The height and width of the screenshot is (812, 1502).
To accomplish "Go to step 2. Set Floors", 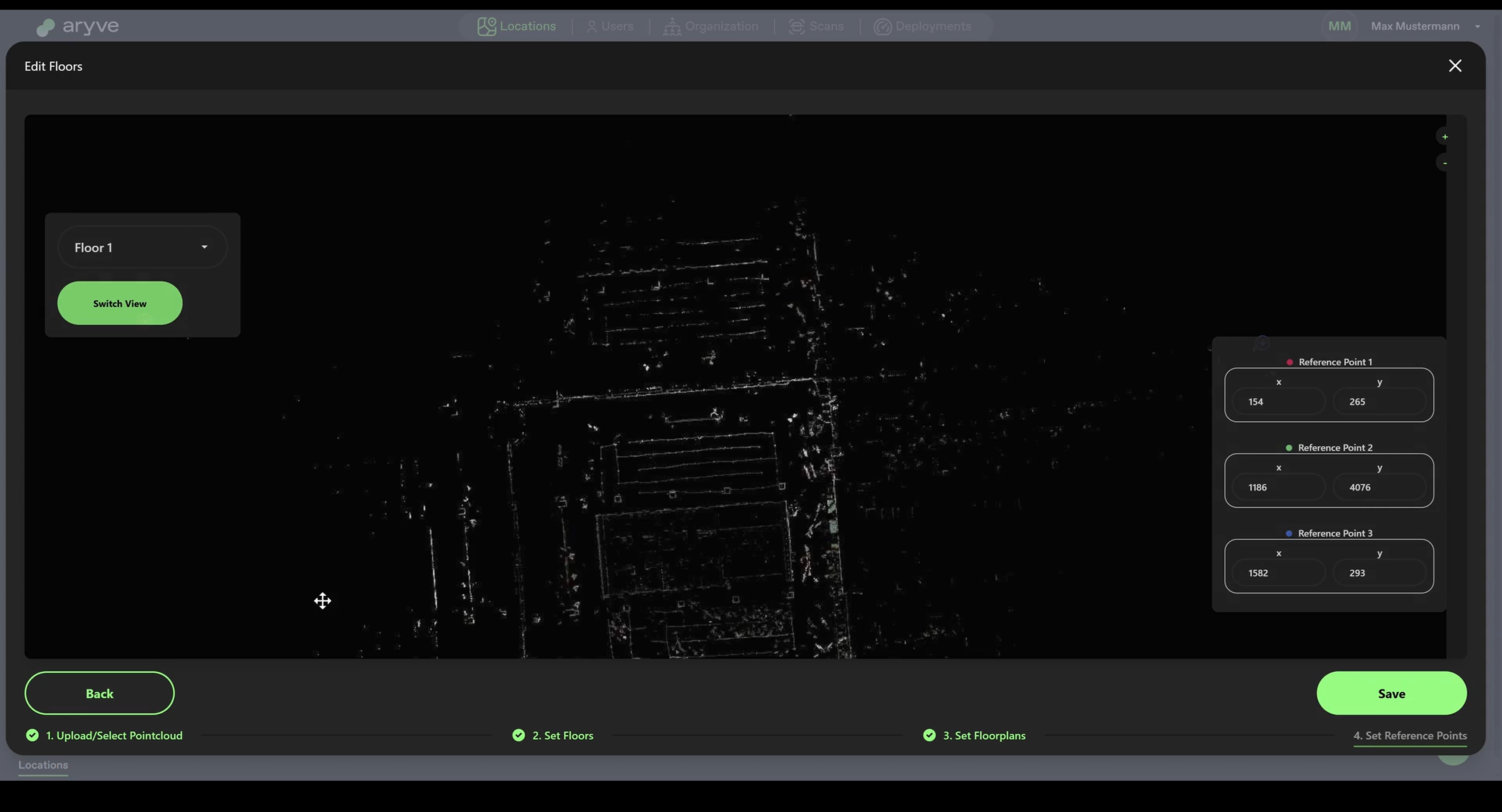I will tap(562, 736).
